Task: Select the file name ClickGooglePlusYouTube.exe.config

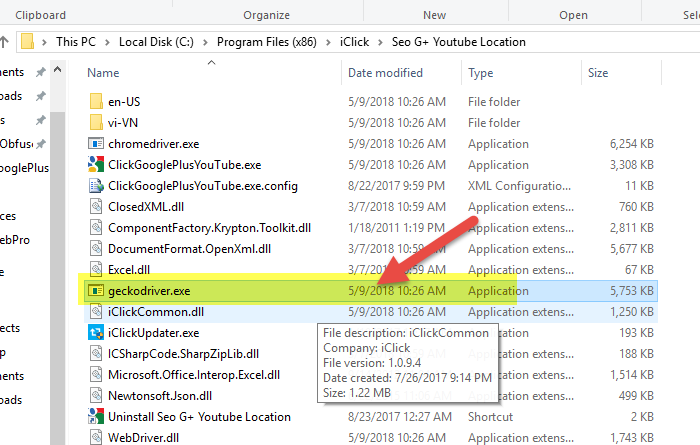Action: [x=203, y=185]
